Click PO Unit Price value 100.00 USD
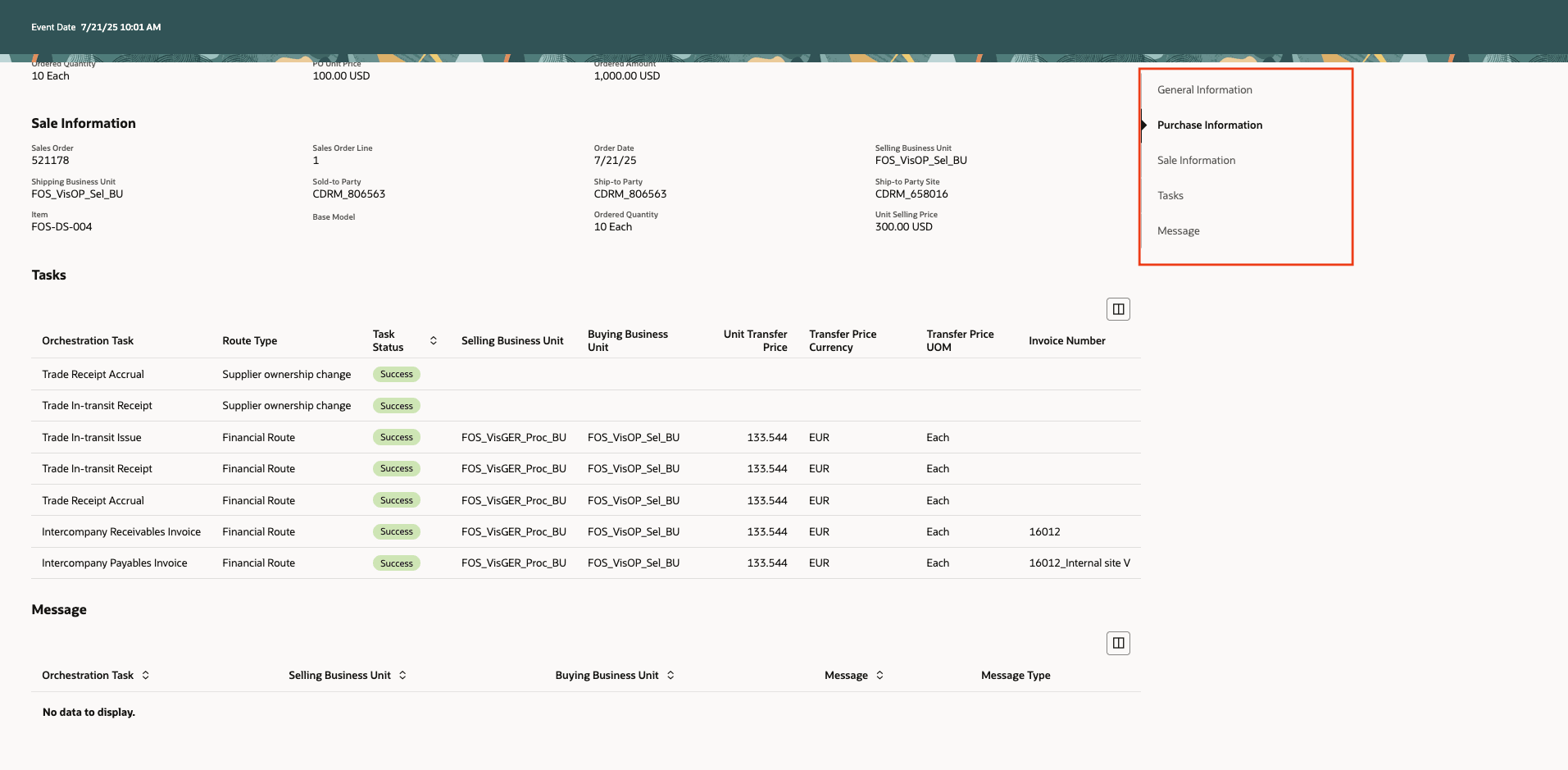 click(341, 76)
